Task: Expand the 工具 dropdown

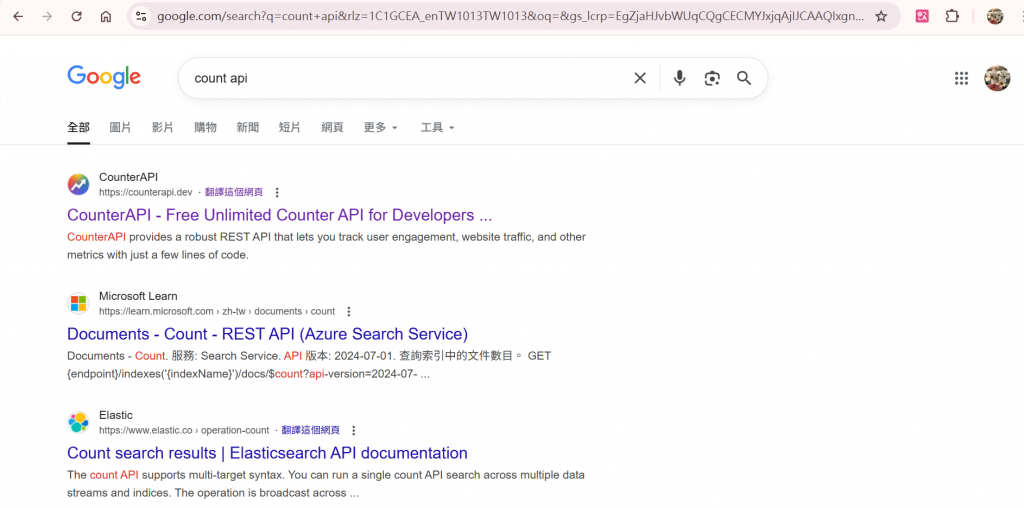Action: [x=438, y=128]
